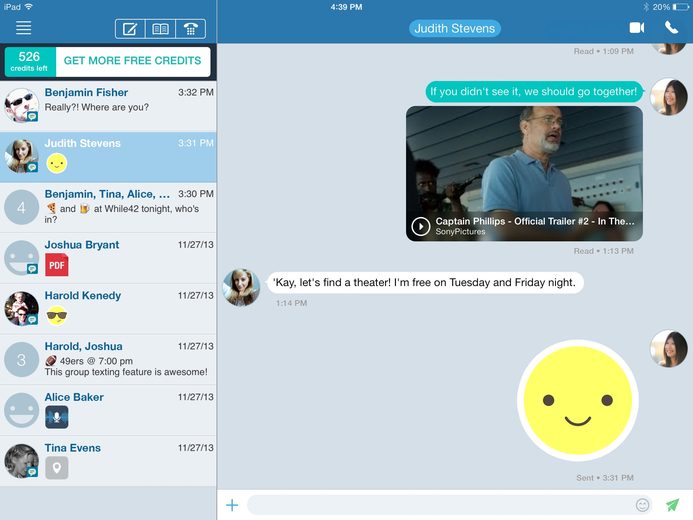This screenshot has height=520, width=693.
Task: Open the hamburger menu
Action: (x=23, y=28)
